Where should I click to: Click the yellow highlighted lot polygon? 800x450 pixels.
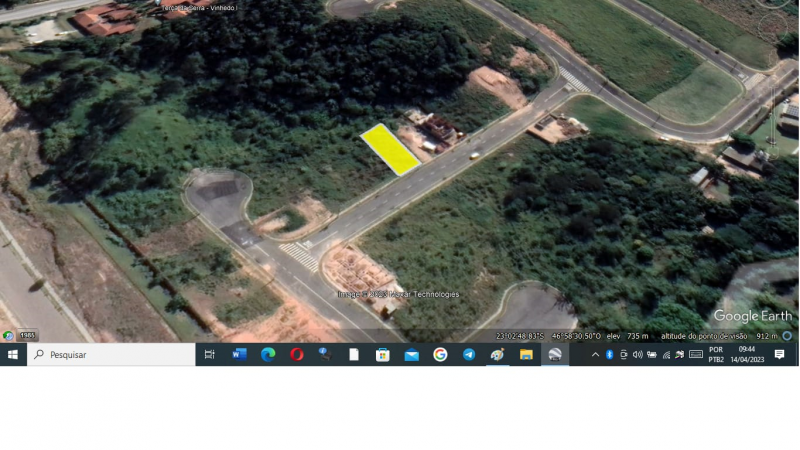click(x=390, y=149)
